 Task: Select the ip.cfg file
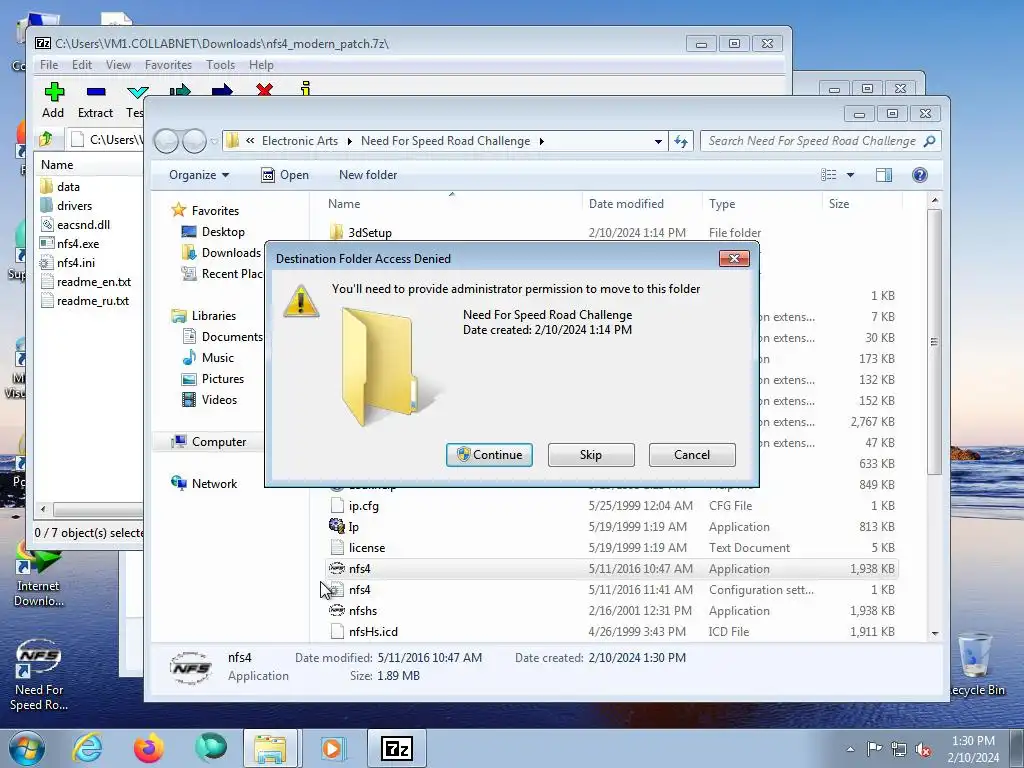point(611,505)
